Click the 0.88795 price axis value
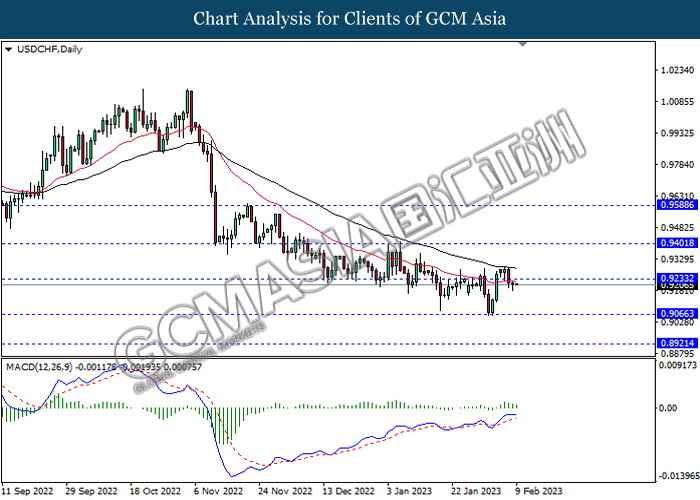Viewport: 700px width, 500px height. [x=677, y=354]
